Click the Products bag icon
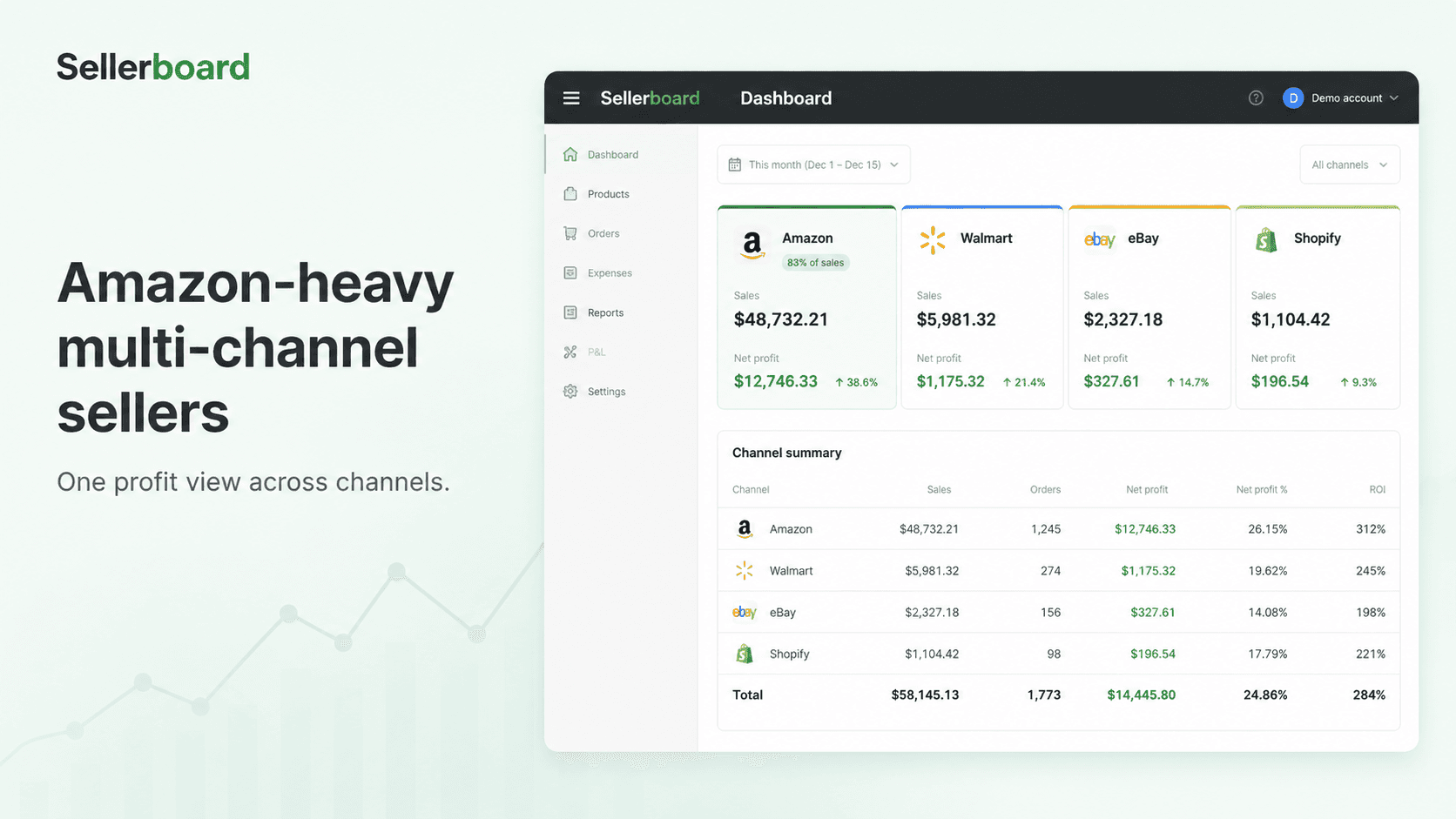Image resolution: width=1456 pixels, height=819 pixels. click(570, 194)
